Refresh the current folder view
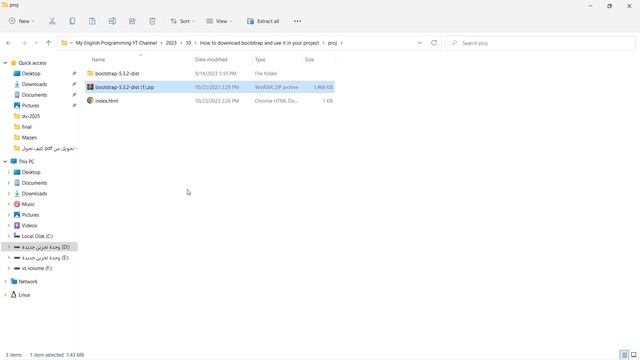Screen dimensions: 640x360 tap(434, 43)
